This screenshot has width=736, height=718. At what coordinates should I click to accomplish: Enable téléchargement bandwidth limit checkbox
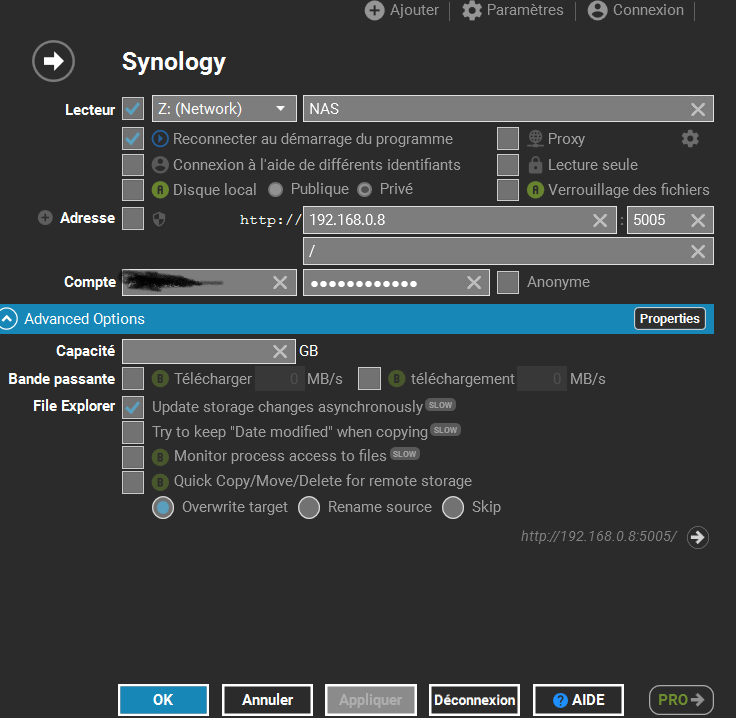[369, 379]
